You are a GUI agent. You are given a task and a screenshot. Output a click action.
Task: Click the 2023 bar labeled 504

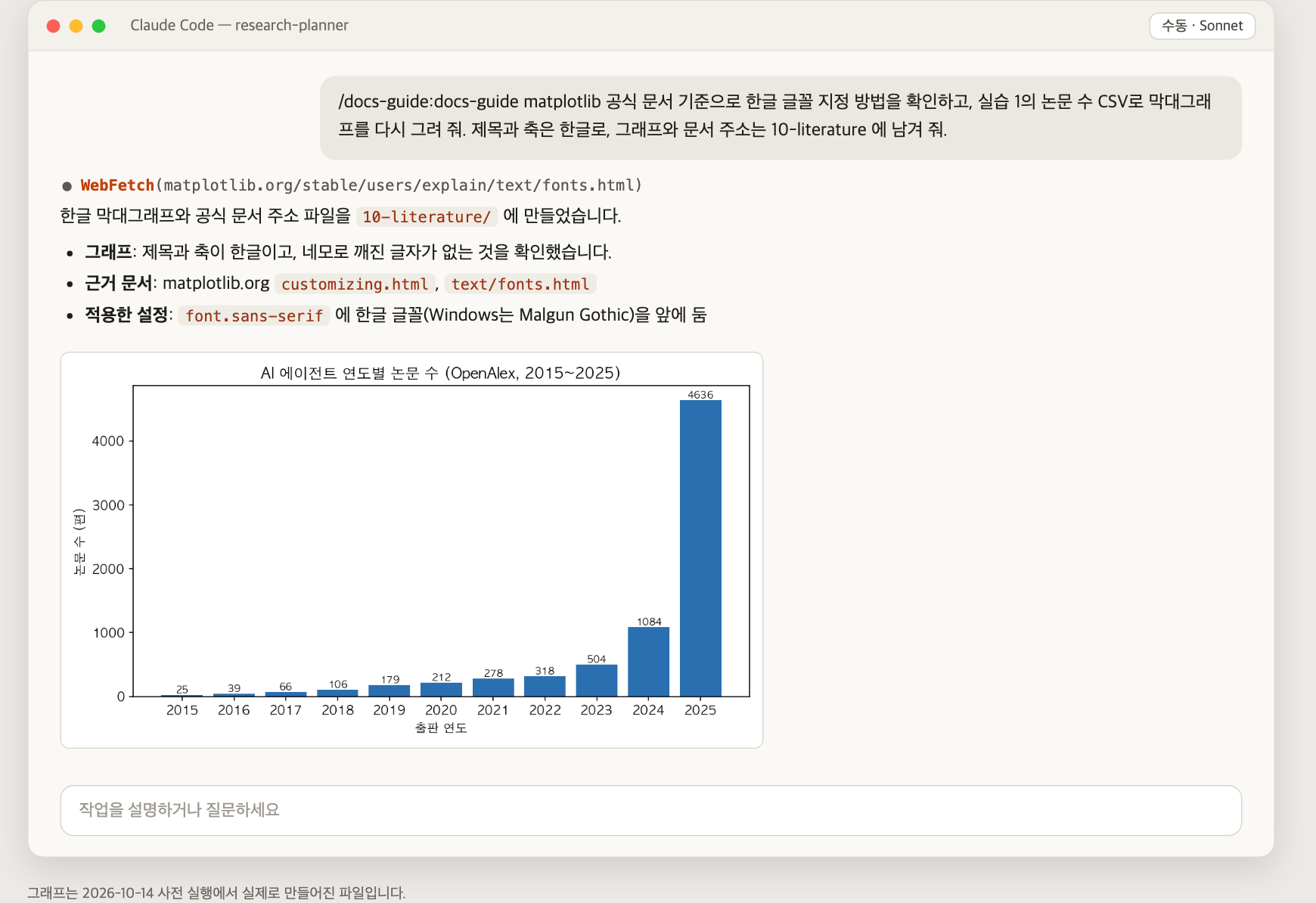(597, 681)
